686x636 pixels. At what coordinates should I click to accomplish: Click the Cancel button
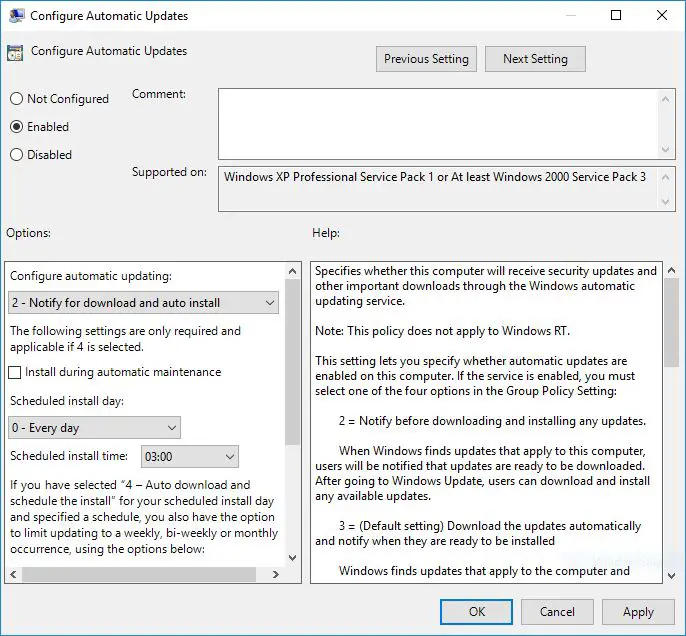(x=557, y=612)
